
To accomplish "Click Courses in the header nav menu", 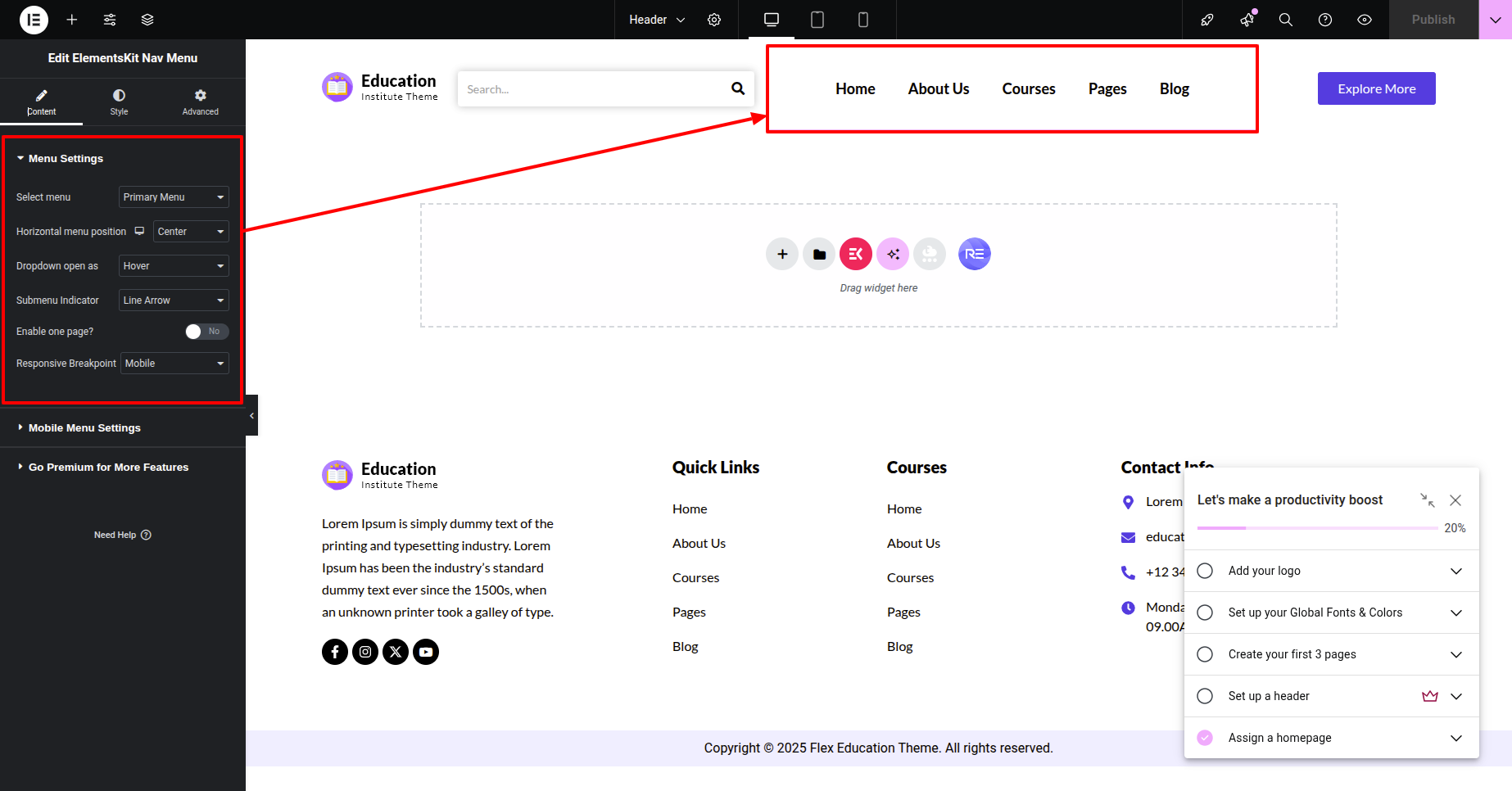I will pyautogui.click(x=1029, y=88).
